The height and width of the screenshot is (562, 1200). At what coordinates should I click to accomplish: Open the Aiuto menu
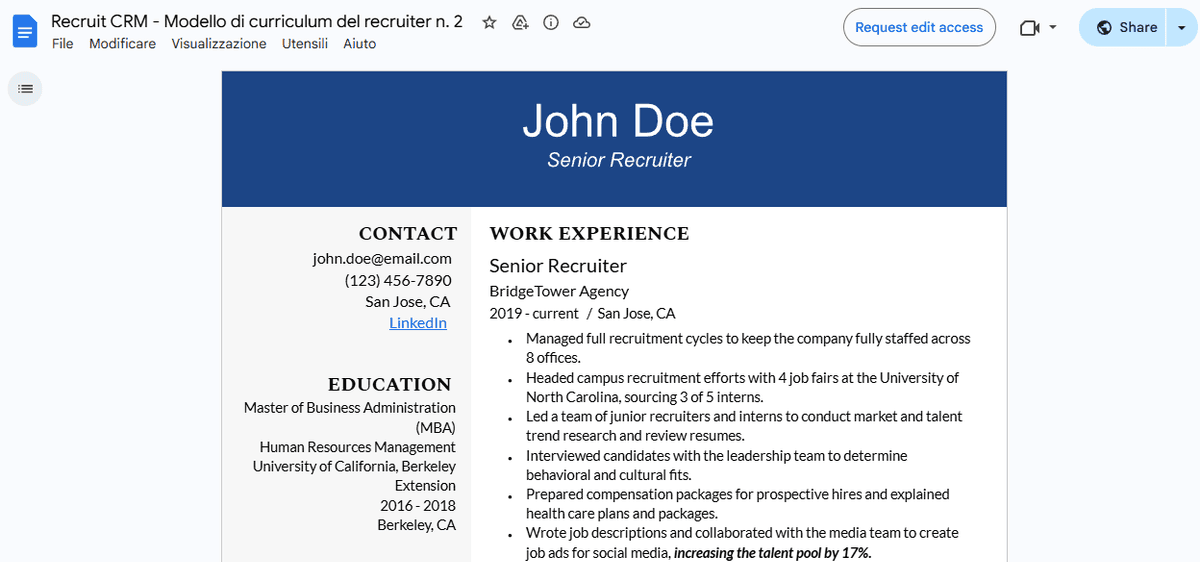click(x=359, y=44)
